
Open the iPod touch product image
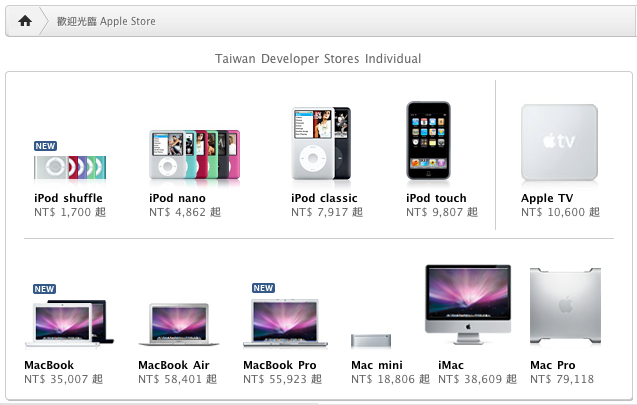(x=429, y=141)
